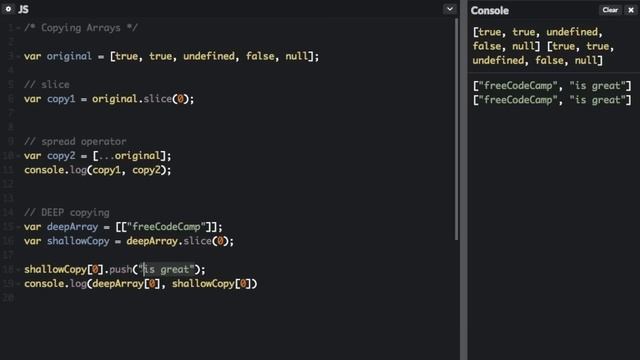640x360 pixels.
Task: Click the "freeCodeCamp" string in deepArray line
Action: pyautogui.click(x=166, y=227)
